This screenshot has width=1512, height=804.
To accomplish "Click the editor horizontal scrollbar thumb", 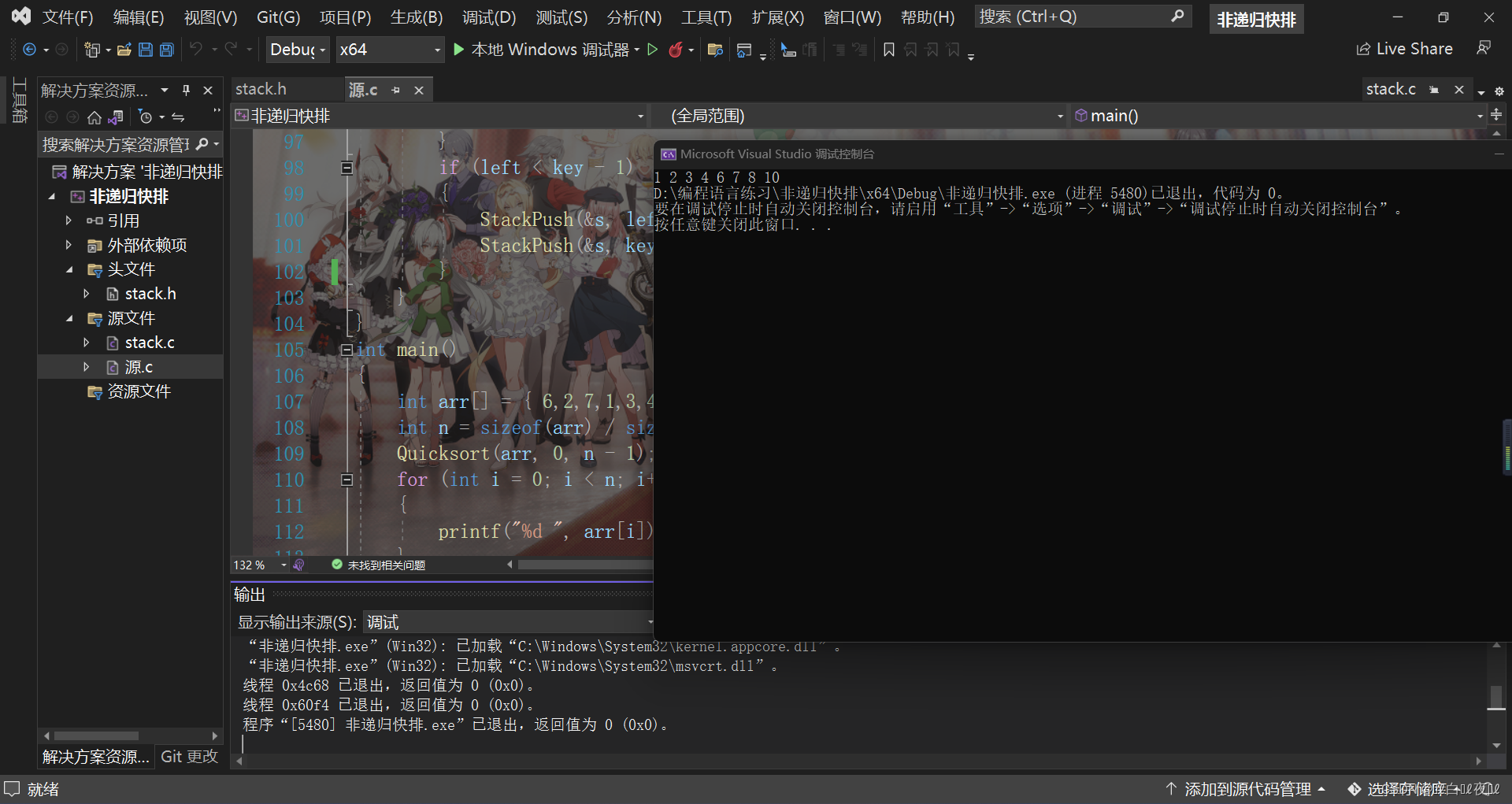I will (585, 565).
